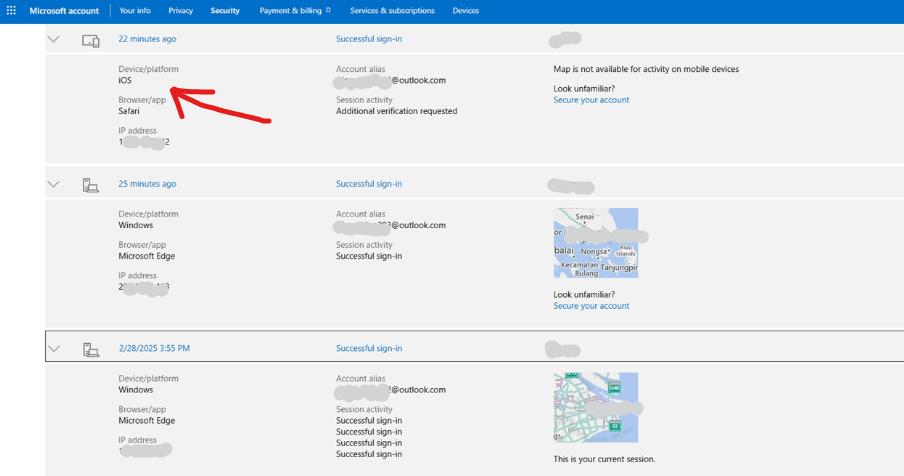
Task: Open the current session map thumbnail
Action: (x=596, y=407)
